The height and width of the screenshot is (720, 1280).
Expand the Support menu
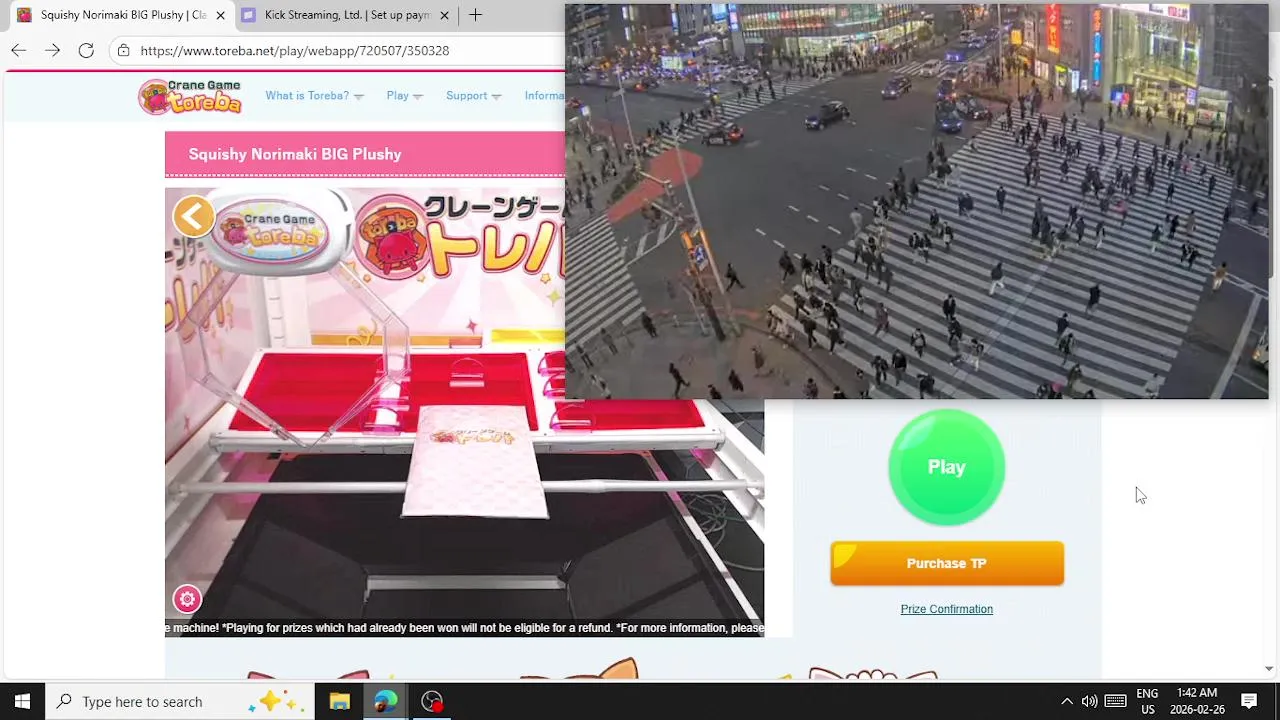tap(474, 96)
